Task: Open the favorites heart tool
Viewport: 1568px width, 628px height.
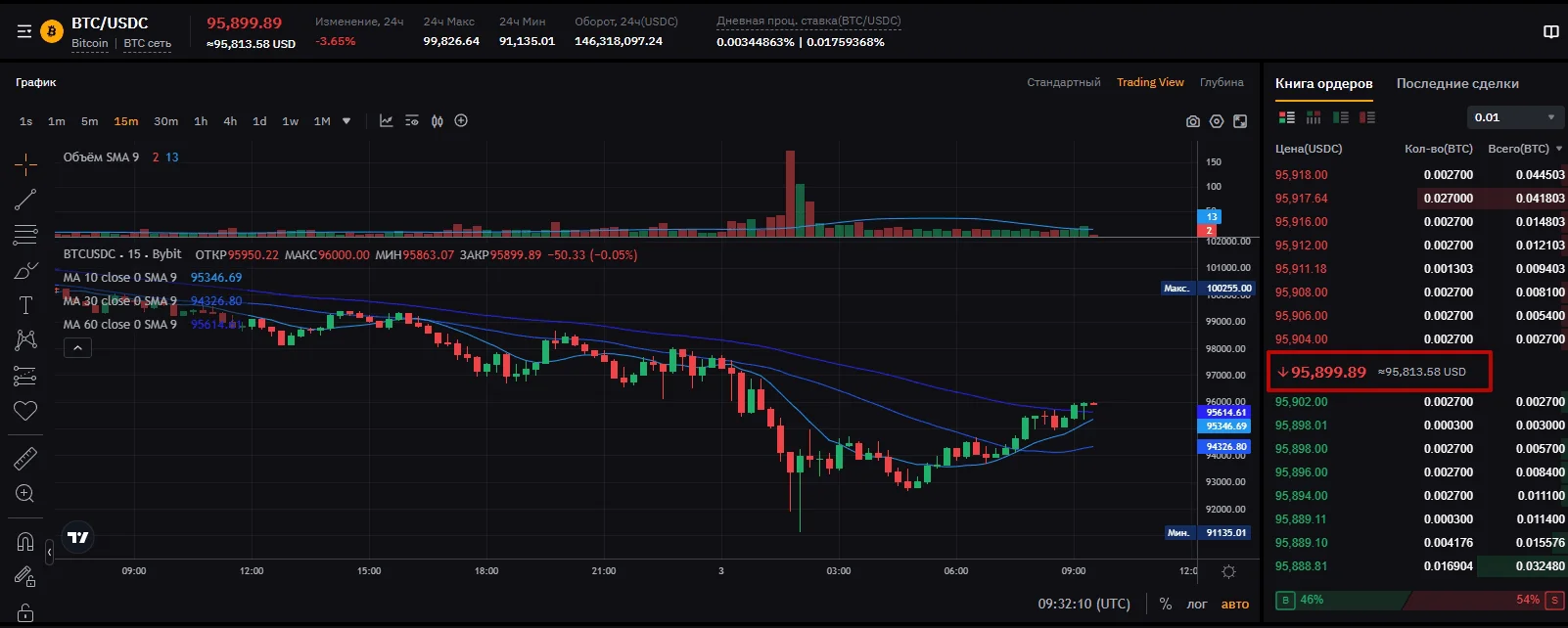Action: 25,411
